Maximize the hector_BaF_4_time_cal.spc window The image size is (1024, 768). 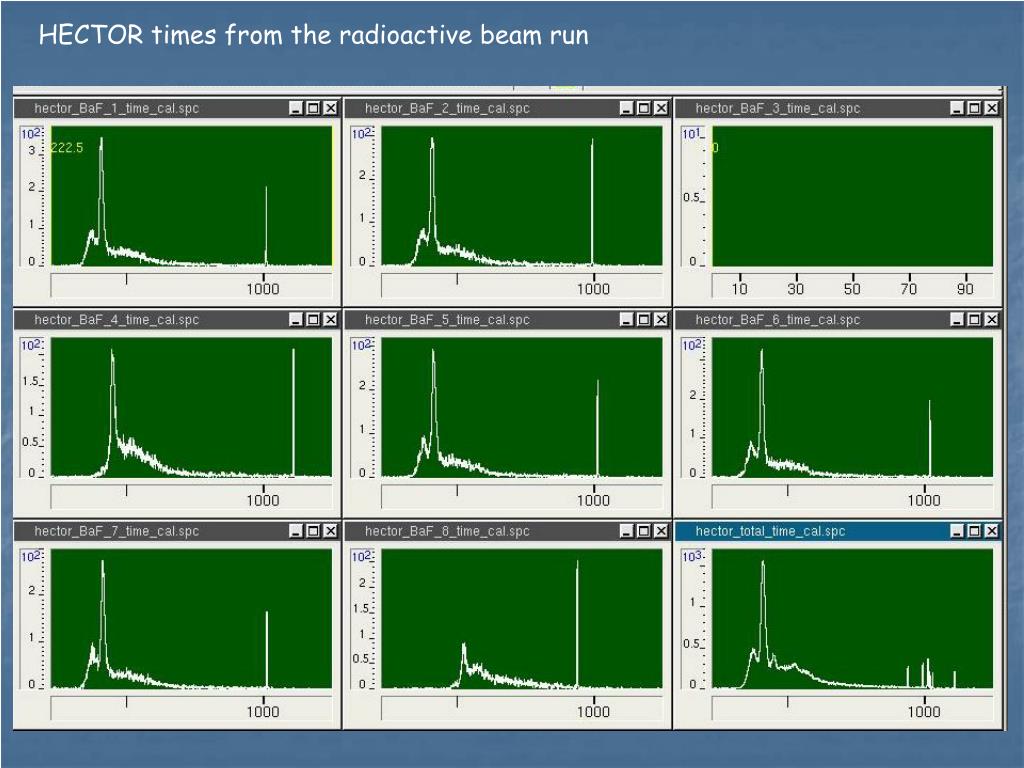tap(313, 319)
